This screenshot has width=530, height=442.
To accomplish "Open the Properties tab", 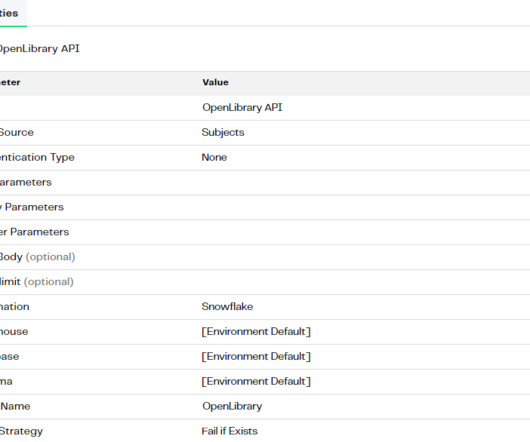I will [9, 13].
